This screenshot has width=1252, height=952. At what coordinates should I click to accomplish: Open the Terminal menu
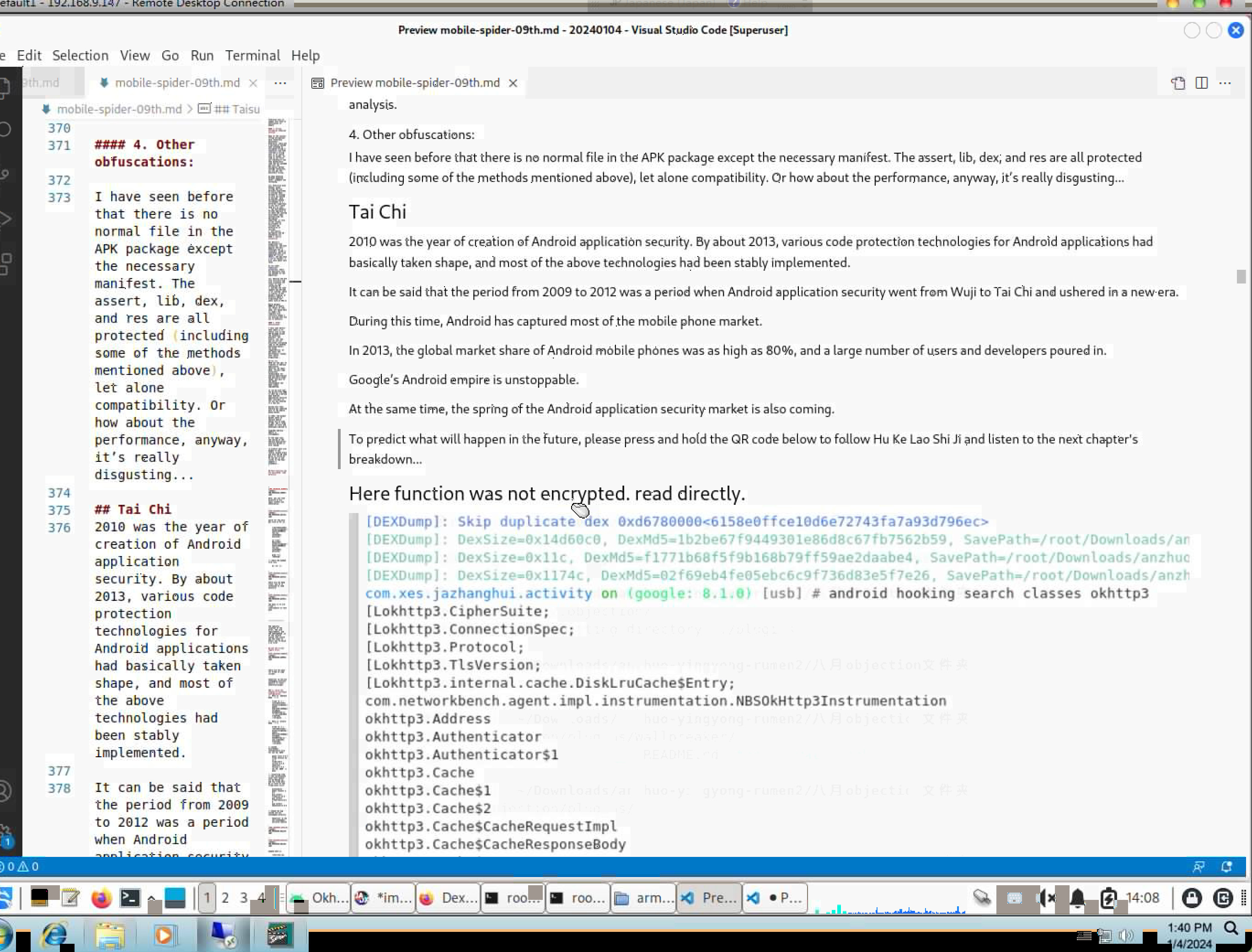pos(253,55)
